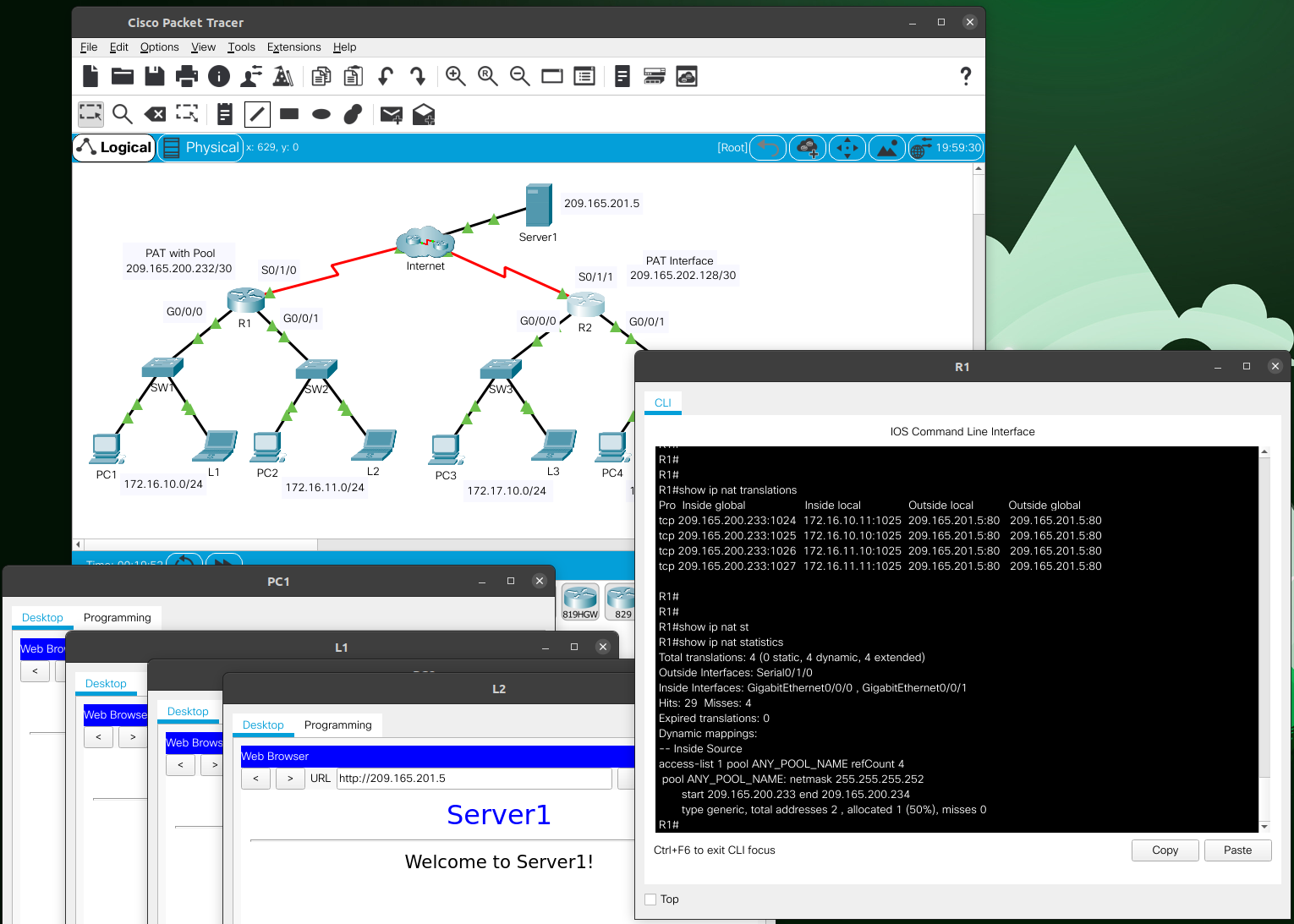Click the Paste clipboard icon in toolbar
Image resolution: width=1294 pixels, height=924 pixels.
[x=354, y=77]
